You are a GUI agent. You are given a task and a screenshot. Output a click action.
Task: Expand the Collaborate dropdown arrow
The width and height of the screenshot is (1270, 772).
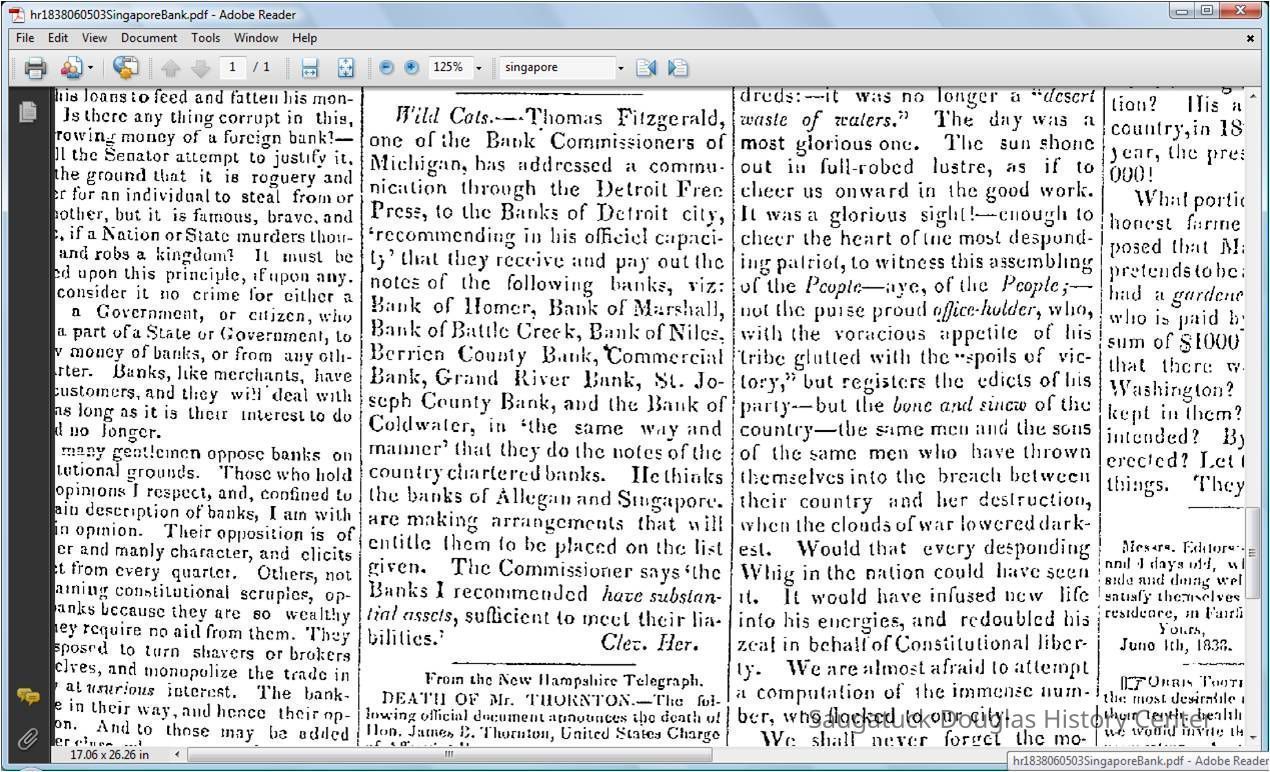tap(90, 68)
